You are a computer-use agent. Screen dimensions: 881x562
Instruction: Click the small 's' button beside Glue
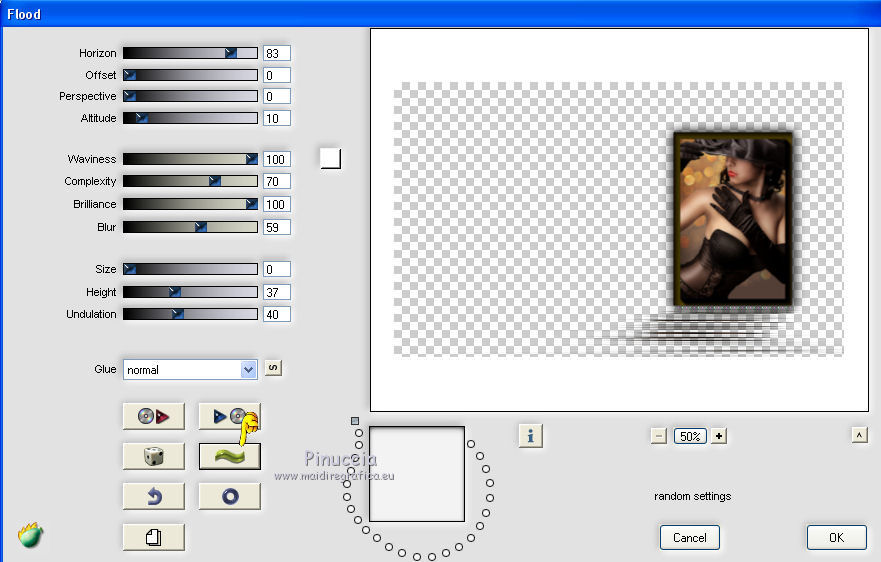[x=273, y=368]
